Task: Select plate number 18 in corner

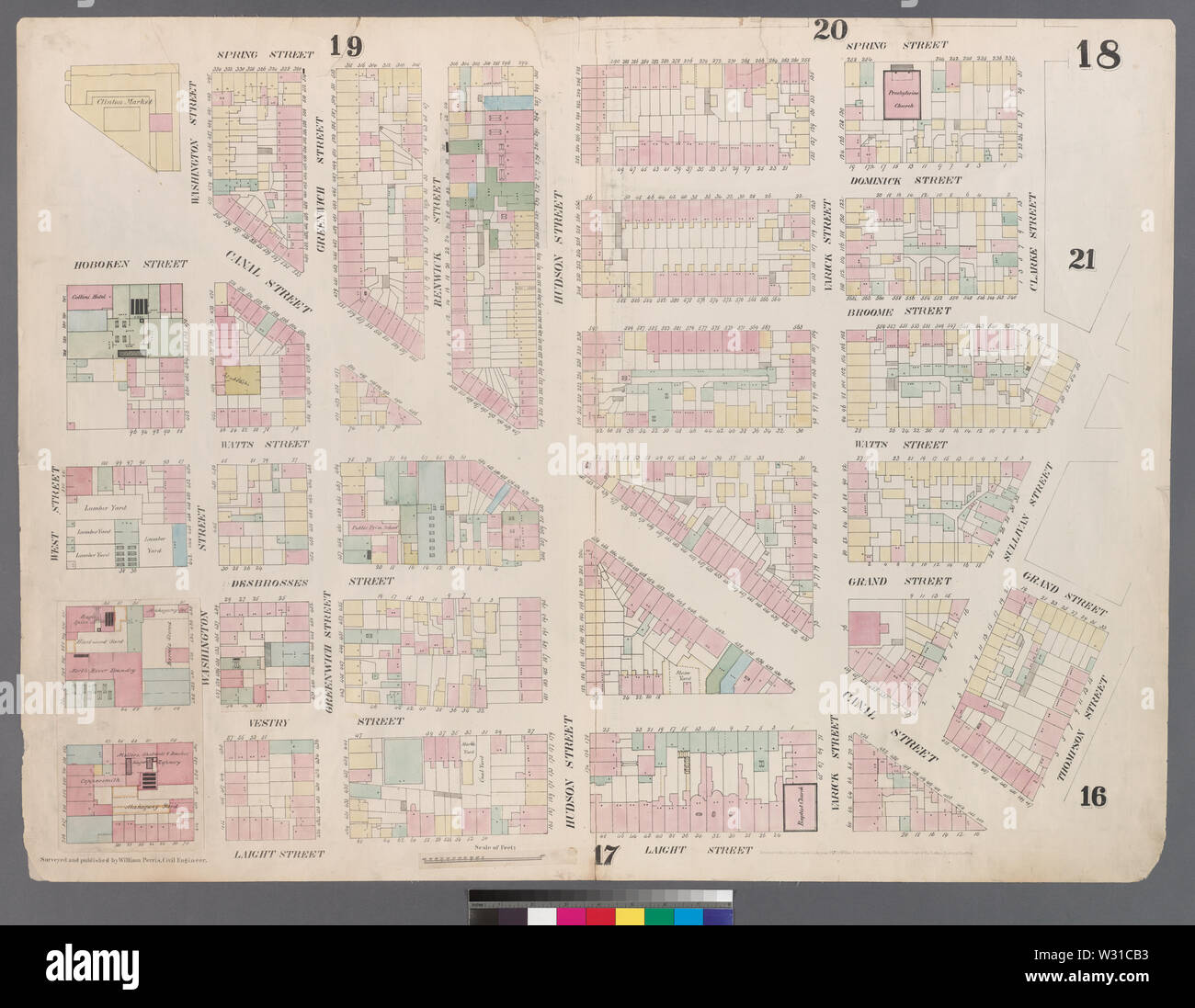Action: (x=1098, y=55)
